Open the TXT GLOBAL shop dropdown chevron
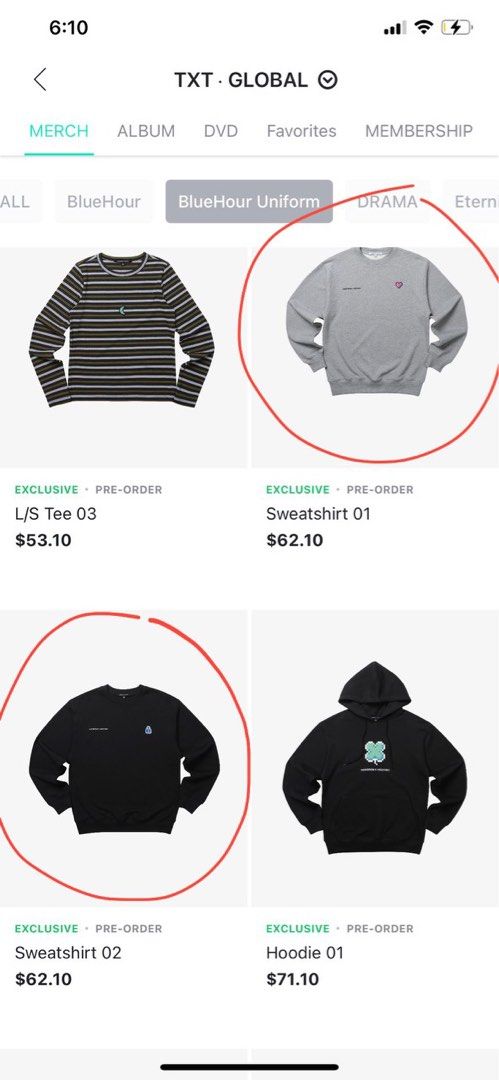Image resolution: width=499 pixels, height=1080 pixels. (x=328, y=80)
